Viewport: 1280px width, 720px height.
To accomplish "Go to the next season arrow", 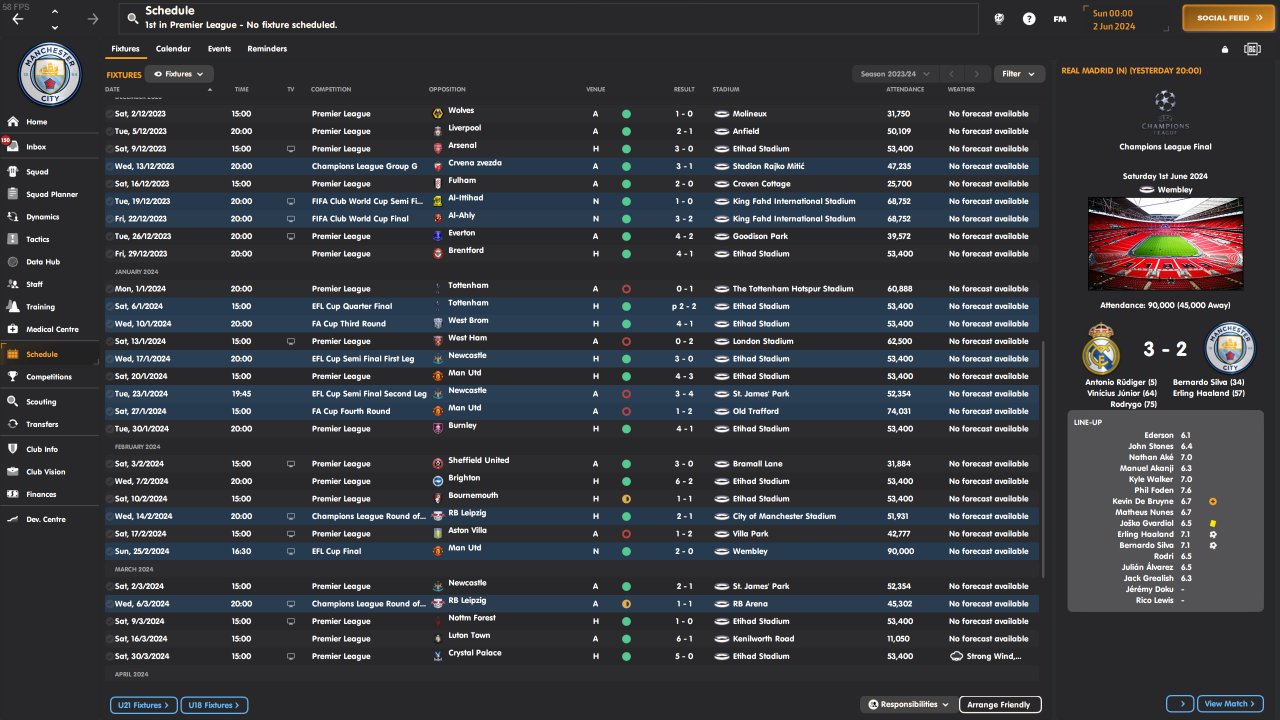I will (x=976, y=74).
